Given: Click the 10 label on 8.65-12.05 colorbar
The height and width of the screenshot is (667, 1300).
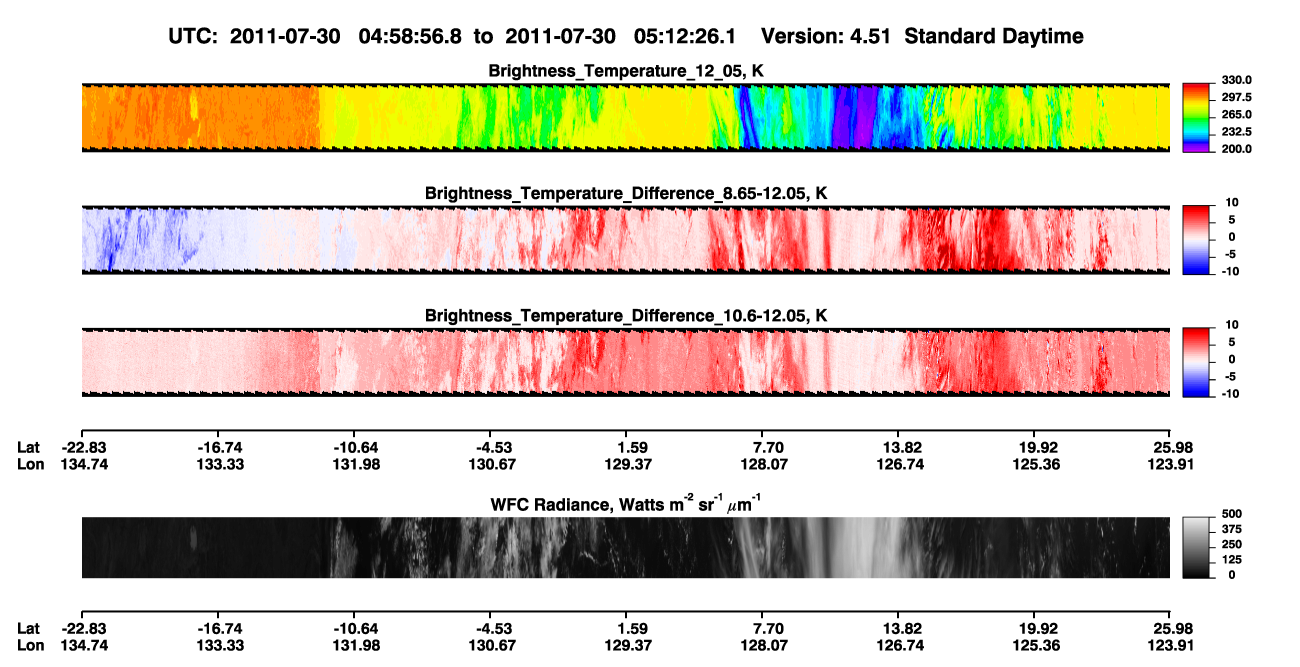Looking at the screenshot, I should click(x=1233, y=203).
